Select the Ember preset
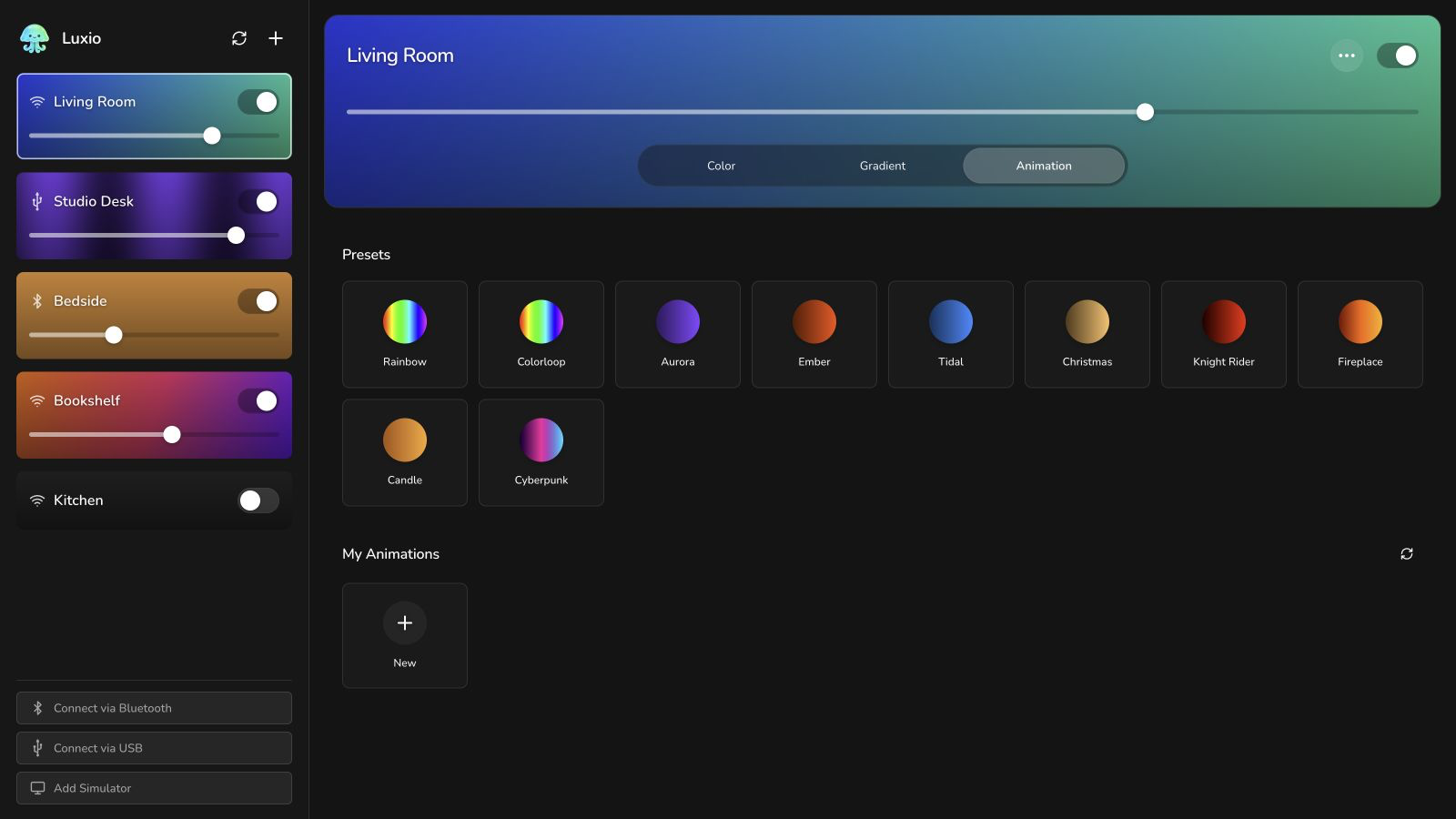The height and width of the screenshot is (819, 1456). point(814,334)
